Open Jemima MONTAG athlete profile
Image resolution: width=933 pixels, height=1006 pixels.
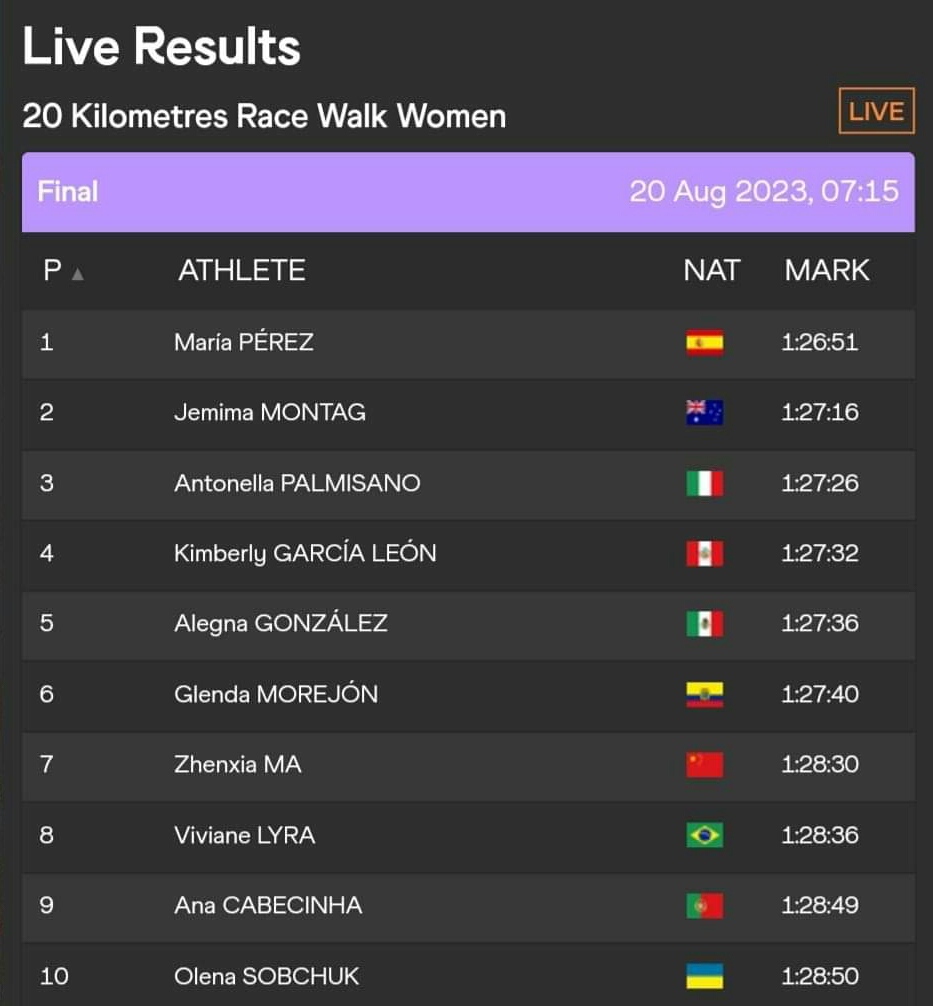click(x=270, y=412)
